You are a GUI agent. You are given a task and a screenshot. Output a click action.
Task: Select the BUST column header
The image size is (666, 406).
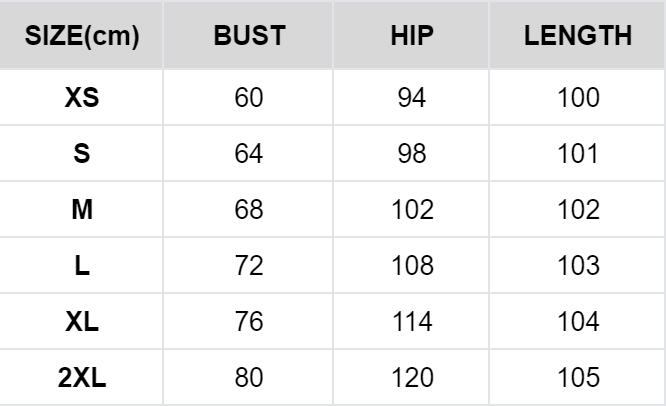tap(249, 37)
